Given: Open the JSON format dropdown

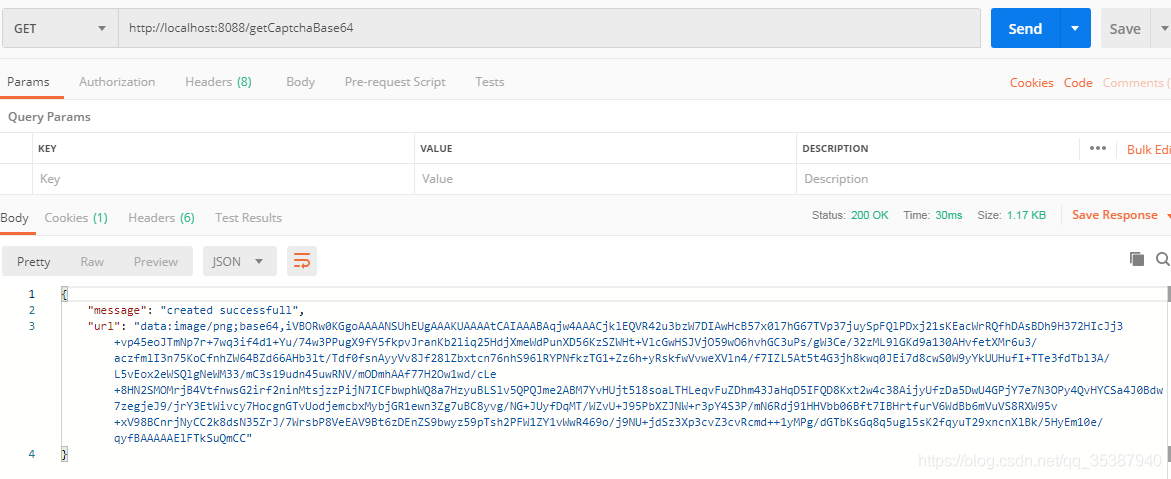Looking at the screenshot, I should [239, 261].
